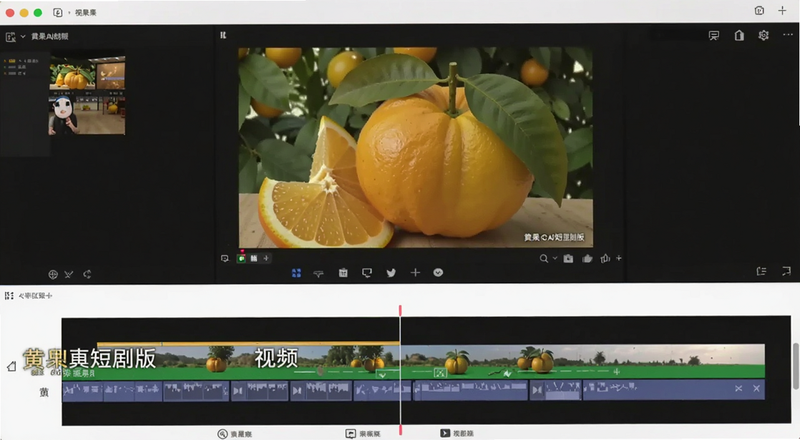This screenshot has height=440, width=800.
Task: Click the yellow range bar above the video clip
Action: coord(248,344)
